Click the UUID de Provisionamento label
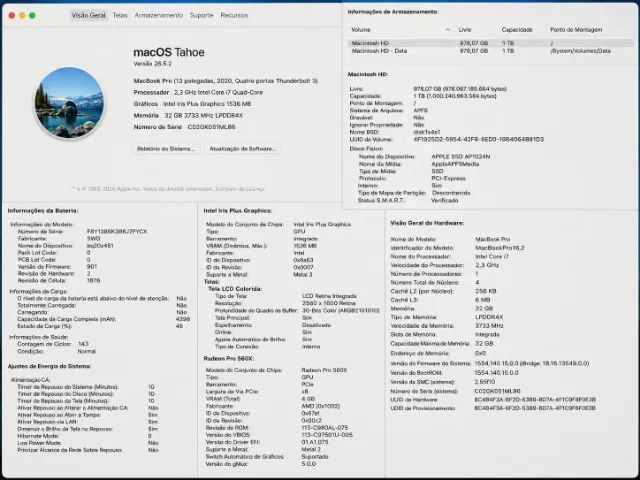This screenshot has height=480, width=640. pos(422,408)
